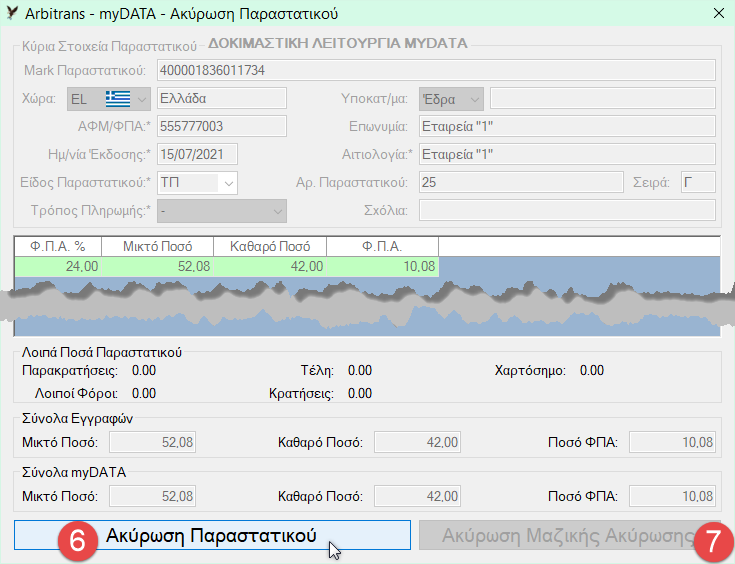Viewport: 735px width, 564px height.
Task: Click the Σειρά field
Action: (x=698, y=182)
